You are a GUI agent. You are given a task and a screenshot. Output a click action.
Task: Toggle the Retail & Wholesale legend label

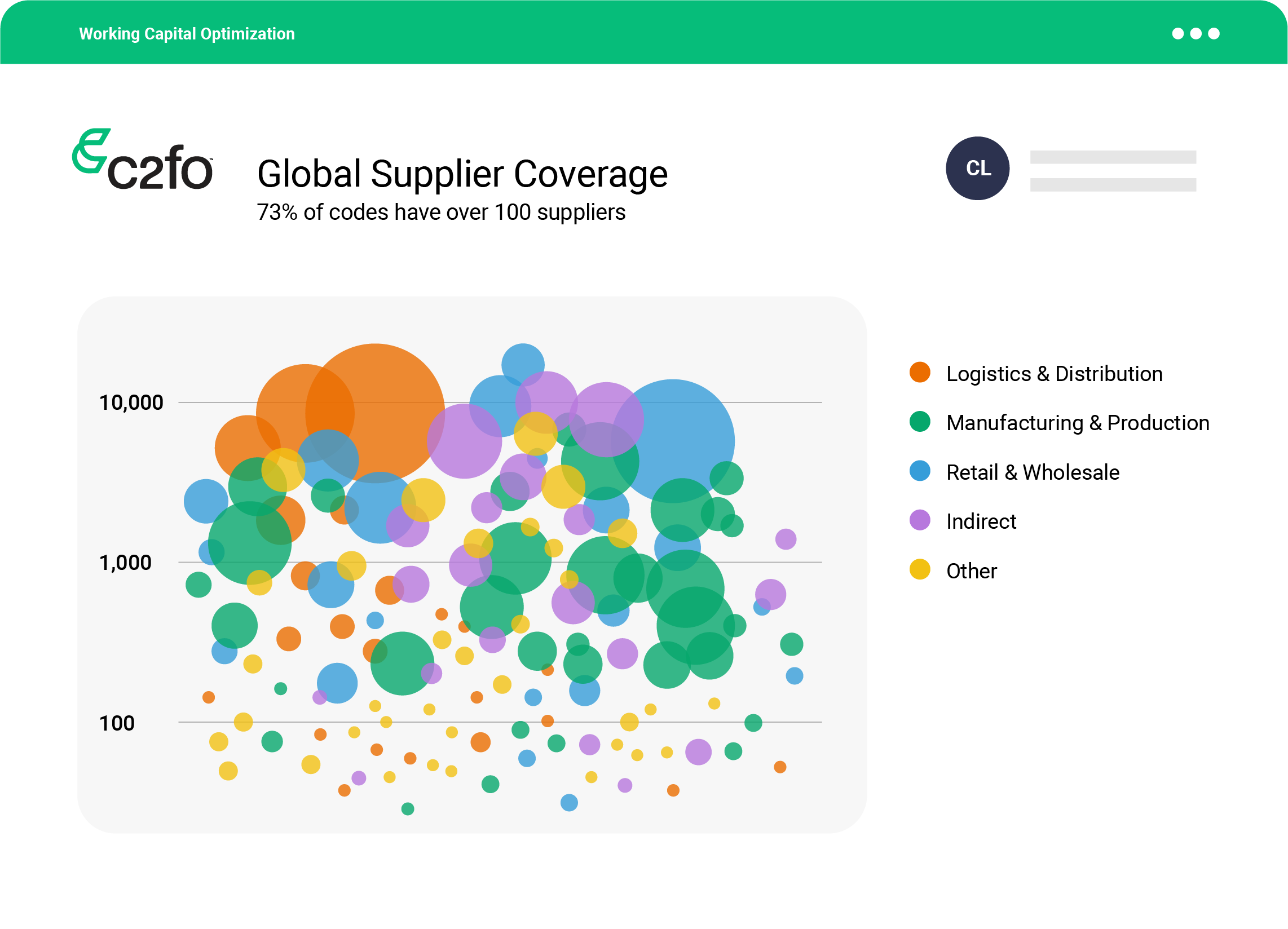coord(1033,472)
